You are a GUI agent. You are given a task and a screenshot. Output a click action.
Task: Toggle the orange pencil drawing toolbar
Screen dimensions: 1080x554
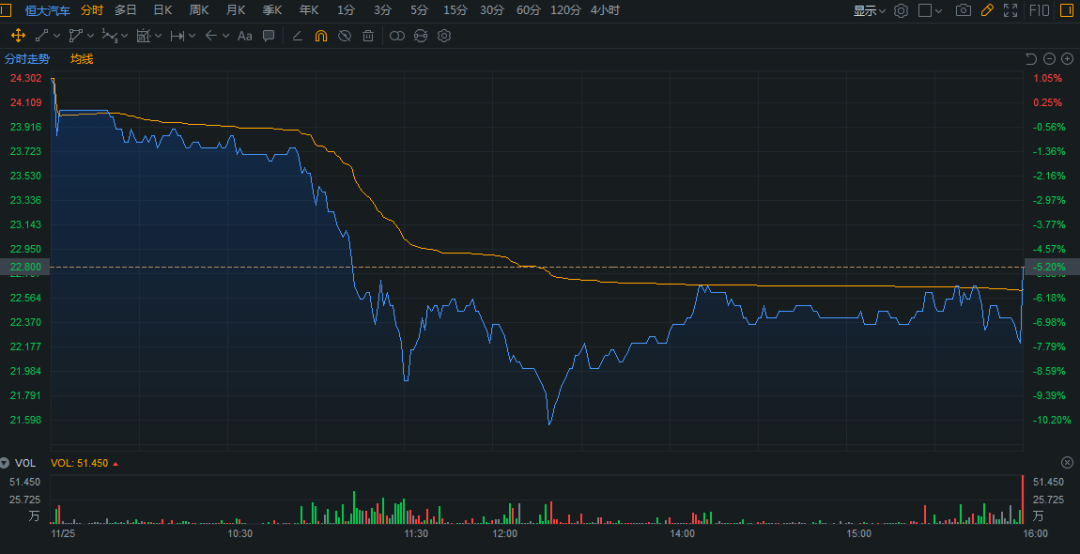pyautogui.click(x=987, y=10)
